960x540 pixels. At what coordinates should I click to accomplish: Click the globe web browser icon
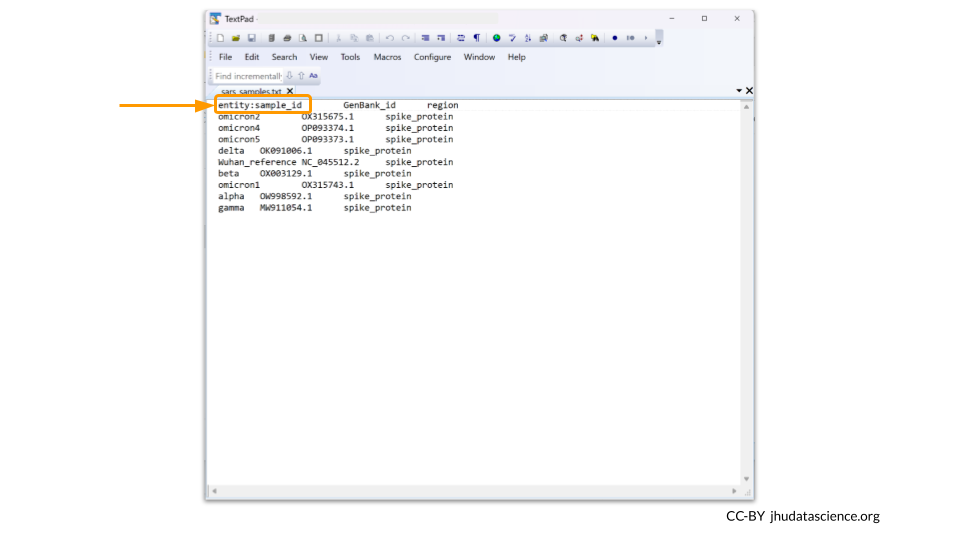(x=497, y=38)
